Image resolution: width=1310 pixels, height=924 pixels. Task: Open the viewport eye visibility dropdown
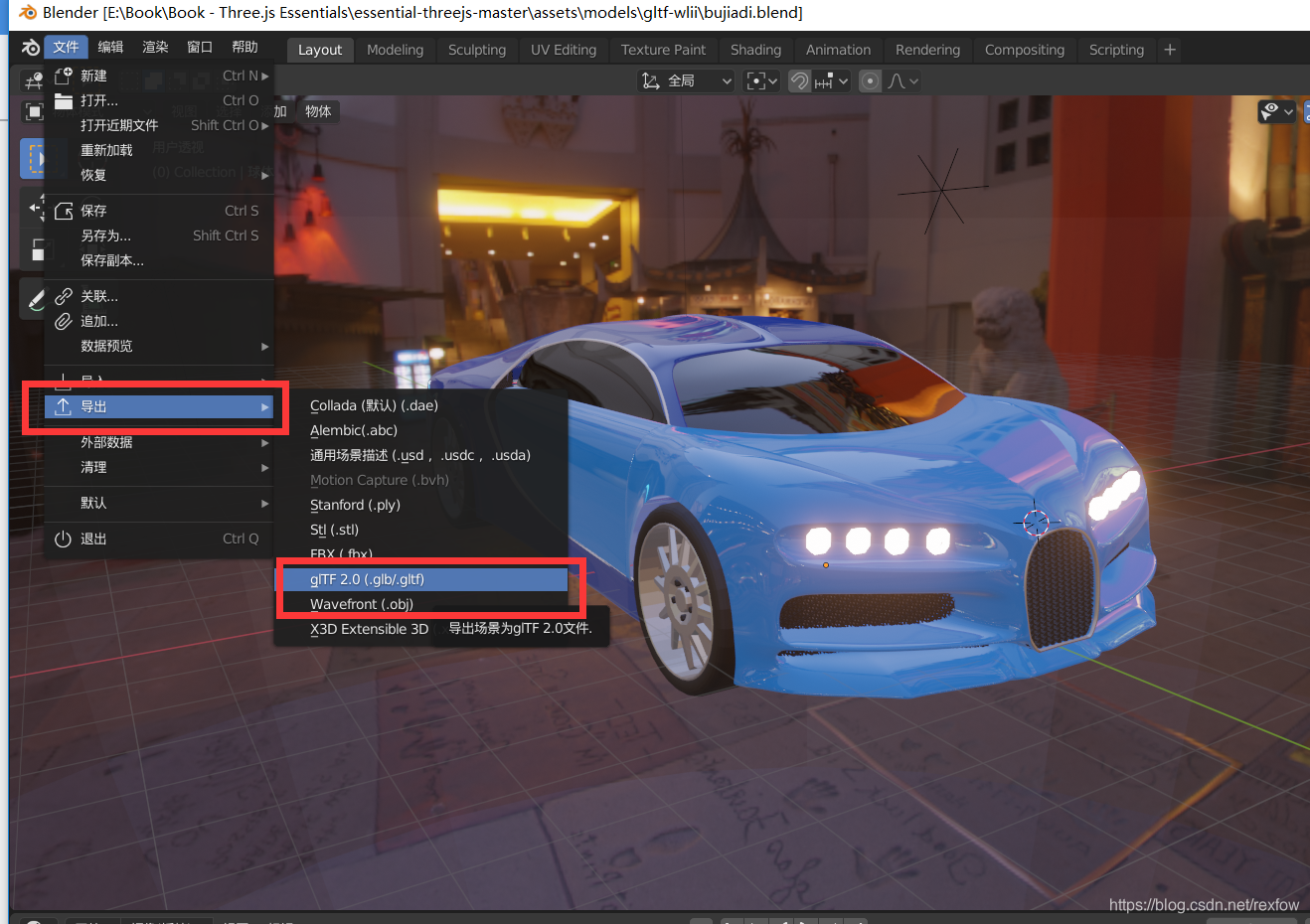pos(1277,111)
